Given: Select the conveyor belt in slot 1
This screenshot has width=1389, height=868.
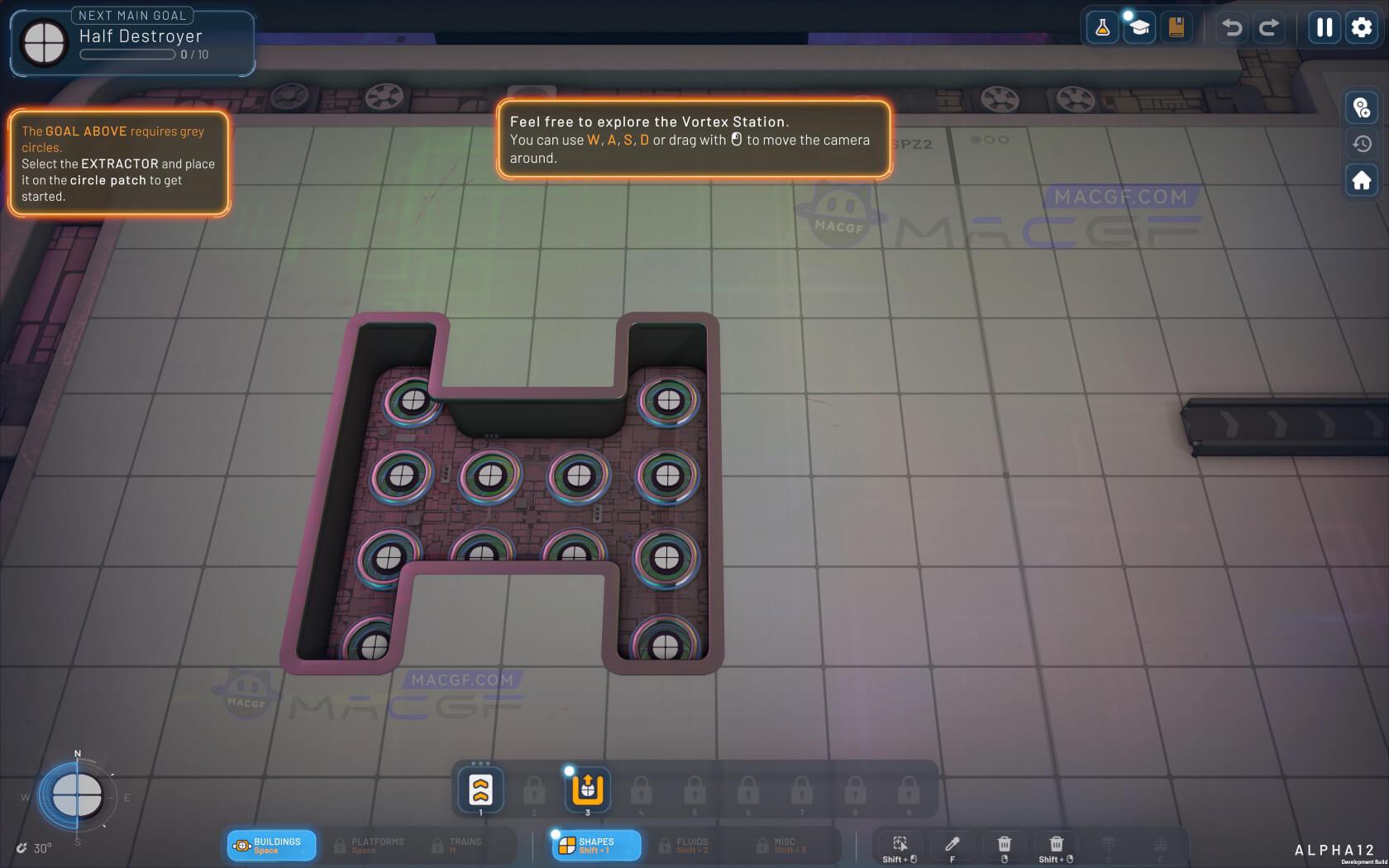Looking at the screenshot, I should pyautogui.click(x=480, y=789).
